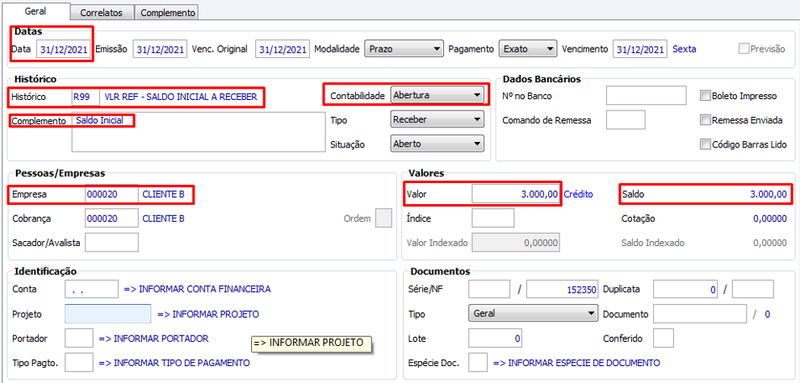
Task: Click the Crédito label beside Valor
Action: (578, 194)
